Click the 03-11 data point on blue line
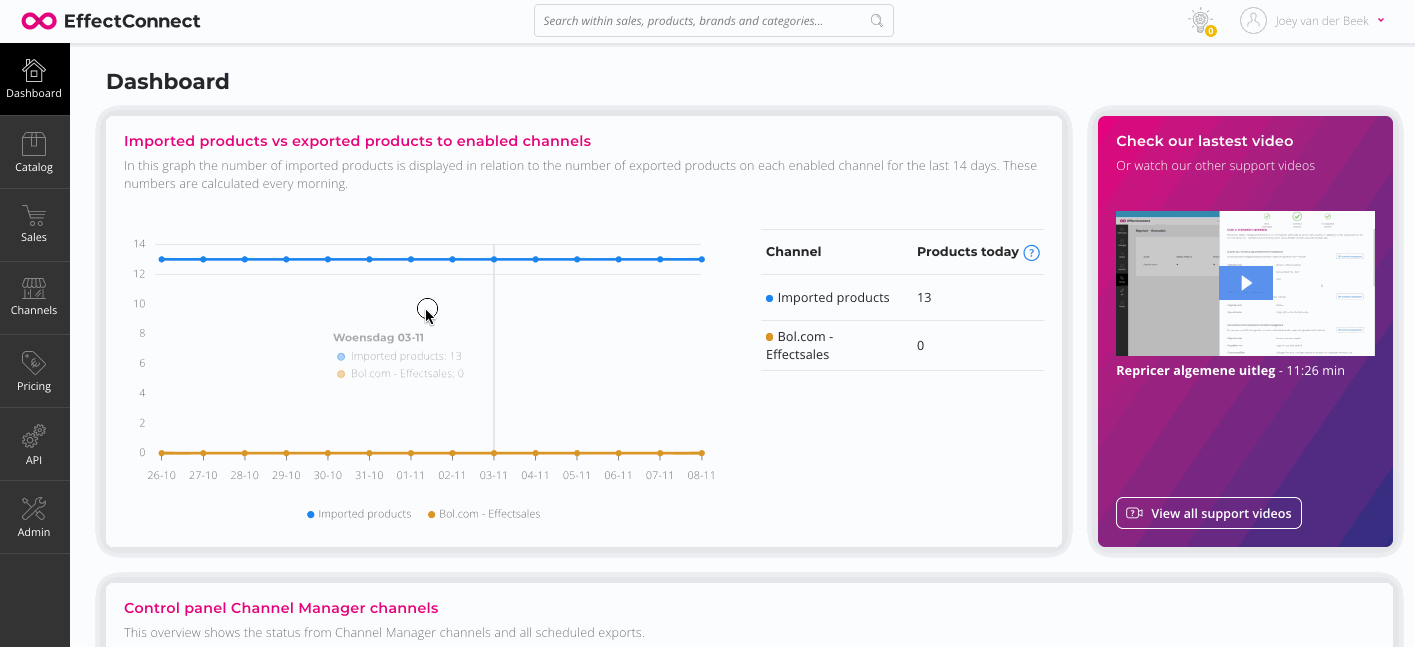1415x647 pixels. (494, 259)
